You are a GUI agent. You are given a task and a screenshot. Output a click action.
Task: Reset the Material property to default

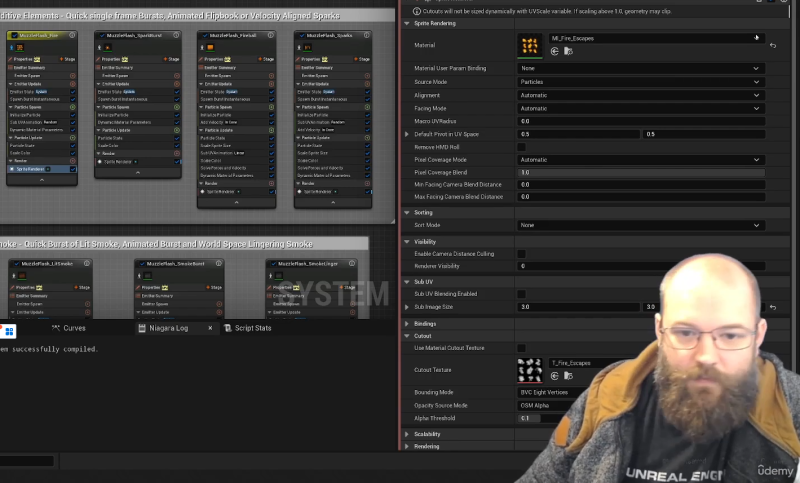772,45
